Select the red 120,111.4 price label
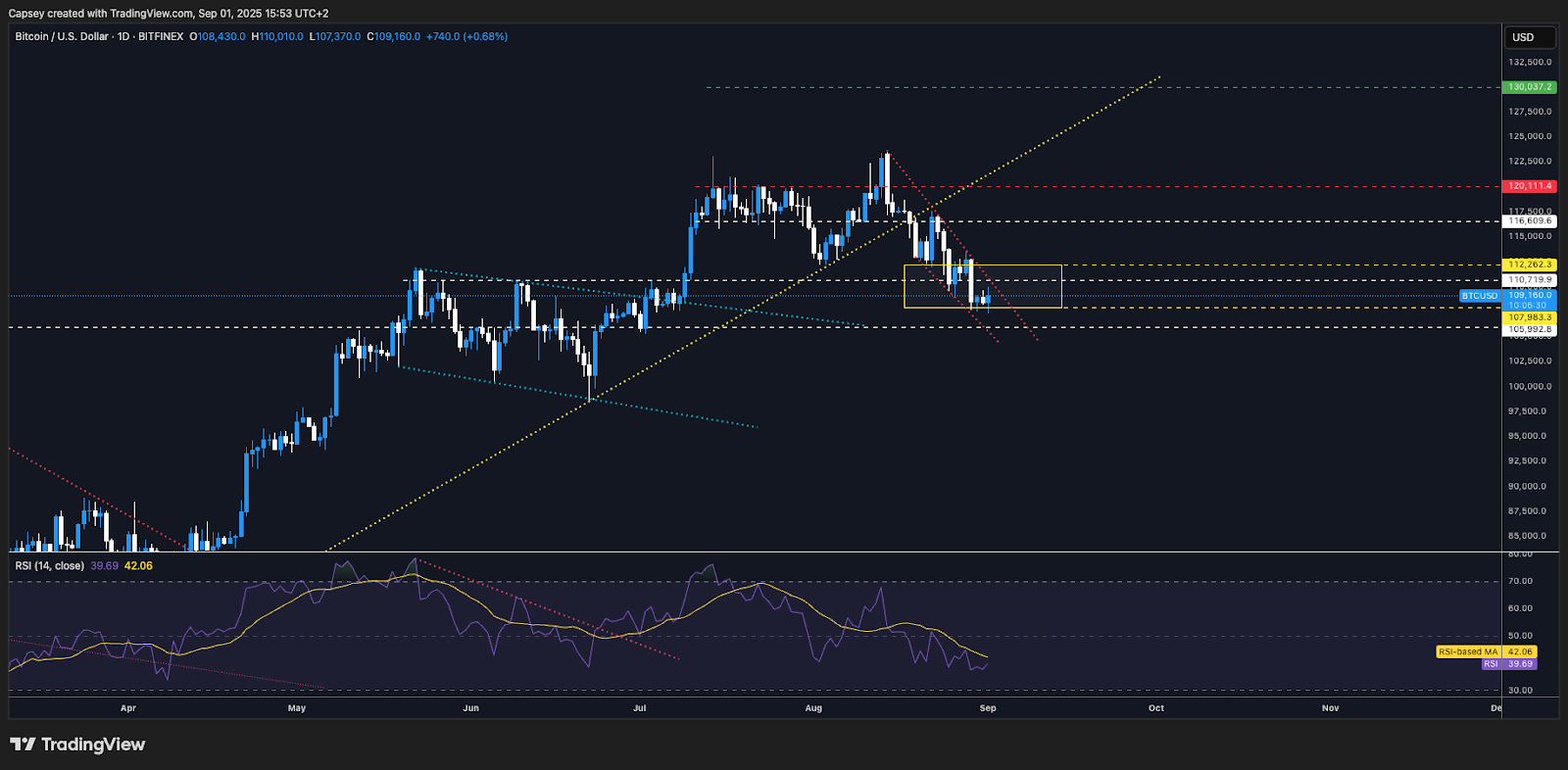Image resolution: width=1568 pixels, height=770 pixels. click(1529, 186)
